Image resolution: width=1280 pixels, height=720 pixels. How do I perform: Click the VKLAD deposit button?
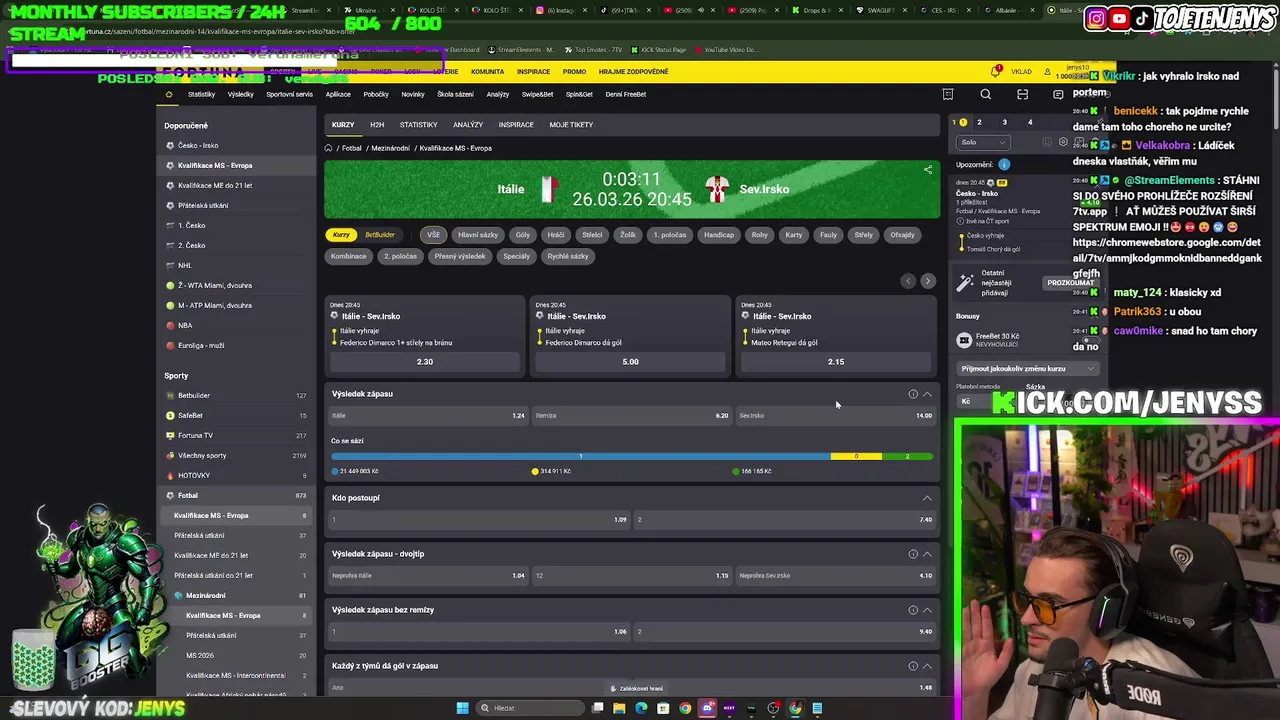pos(1021,71)
